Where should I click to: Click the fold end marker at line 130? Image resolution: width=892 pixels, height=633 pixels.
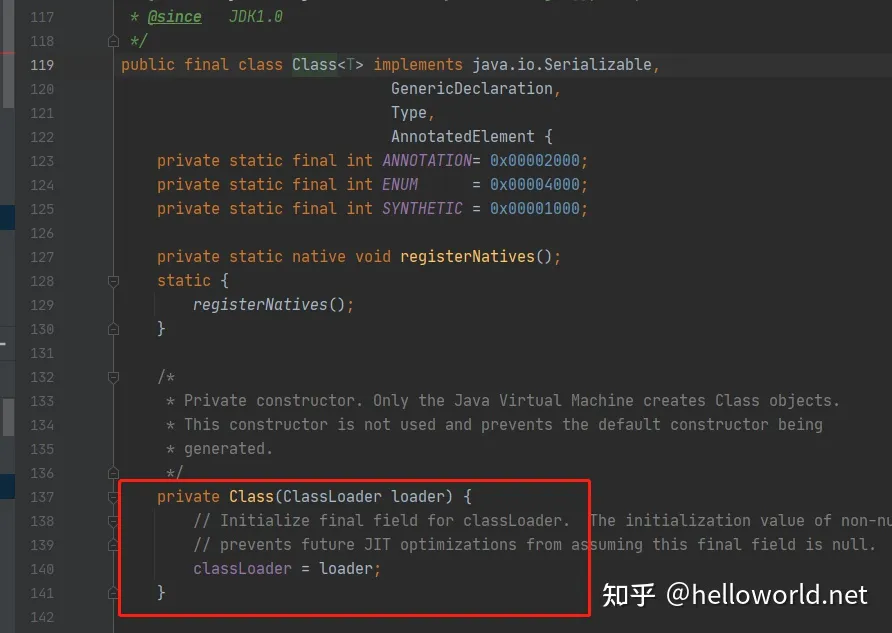click(113, 329)
